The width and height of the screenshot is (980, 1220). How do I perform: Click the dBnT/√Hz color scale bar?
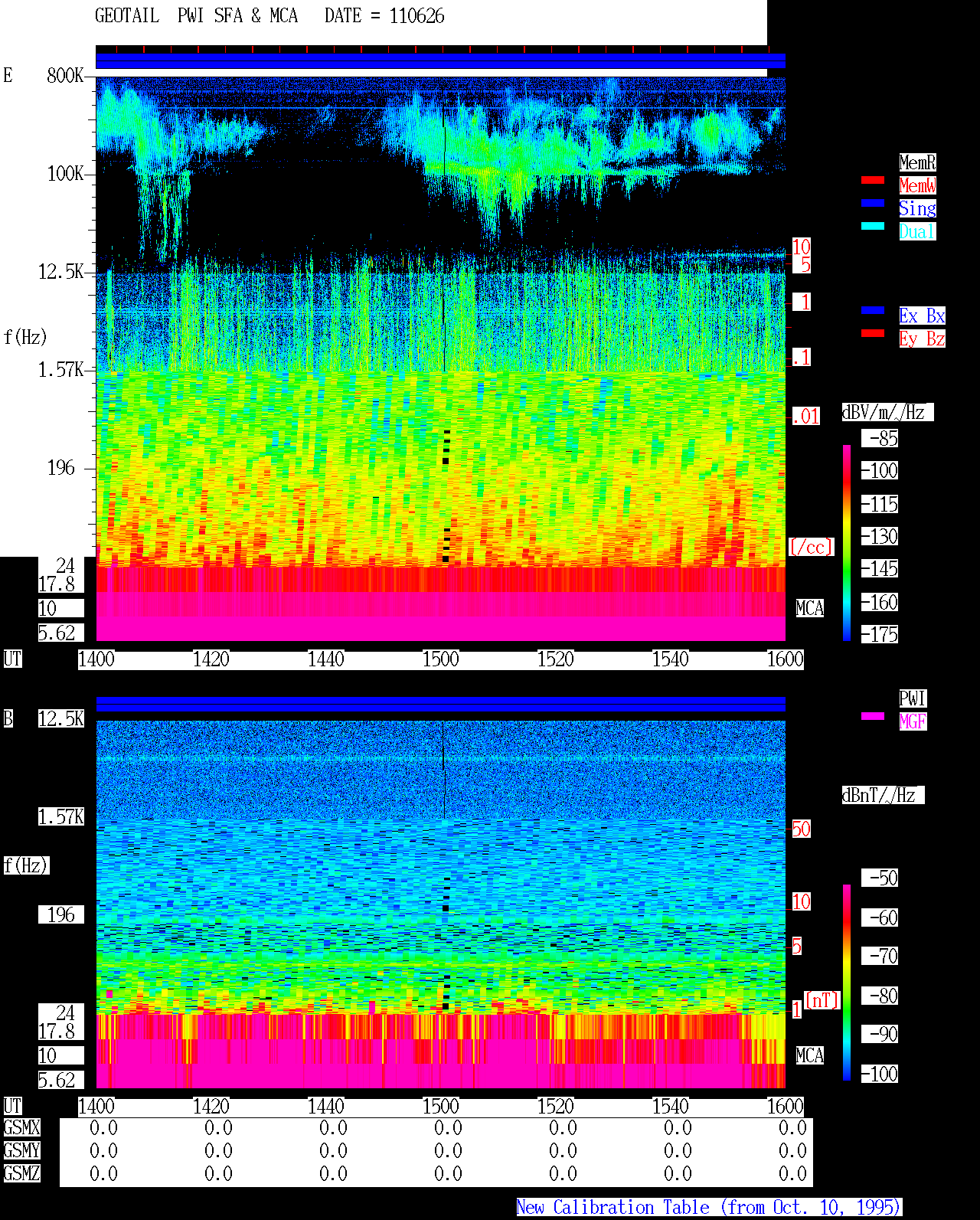point(847,983)
